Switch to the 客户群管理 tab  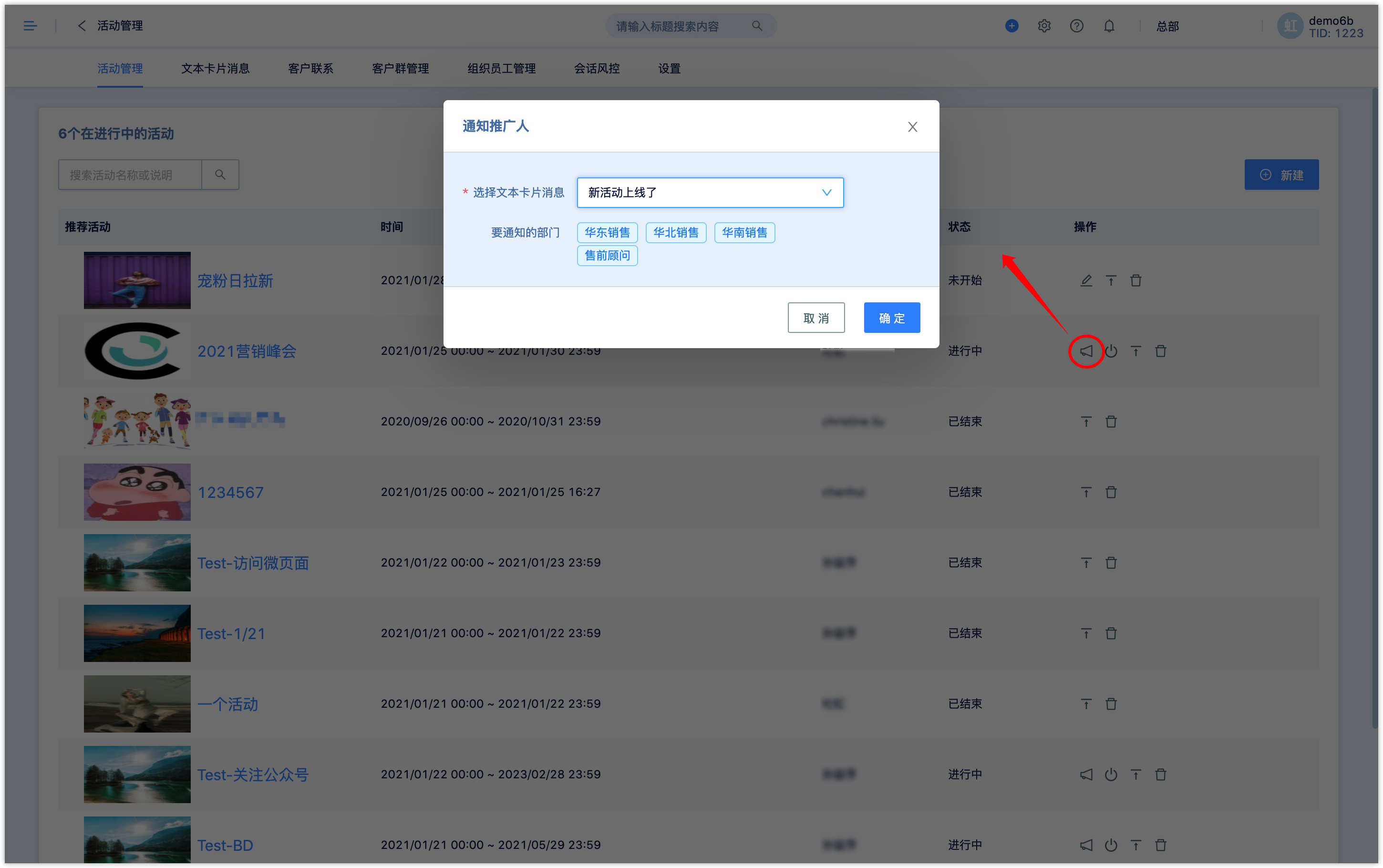(x=400, y=69)
